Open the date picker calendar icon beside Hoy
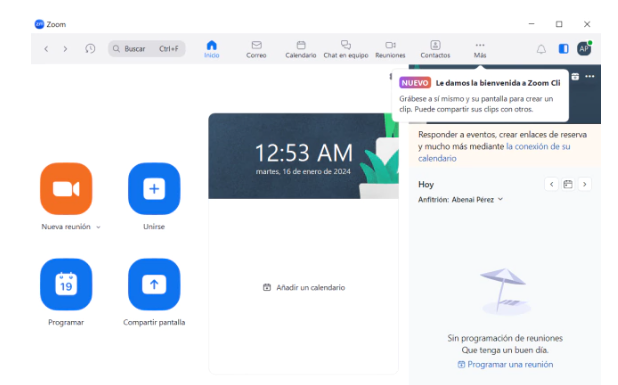This screenshot has width=618, height=385. click(x=568, y=184)
